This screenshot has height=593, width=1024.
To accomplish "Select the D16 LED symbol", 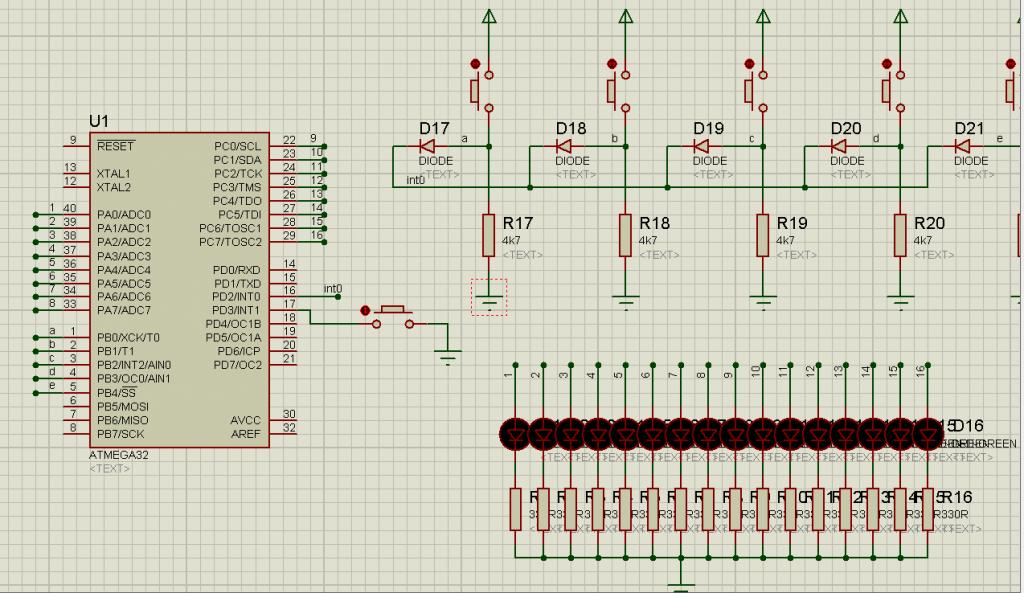I will [x=927, y=434].
